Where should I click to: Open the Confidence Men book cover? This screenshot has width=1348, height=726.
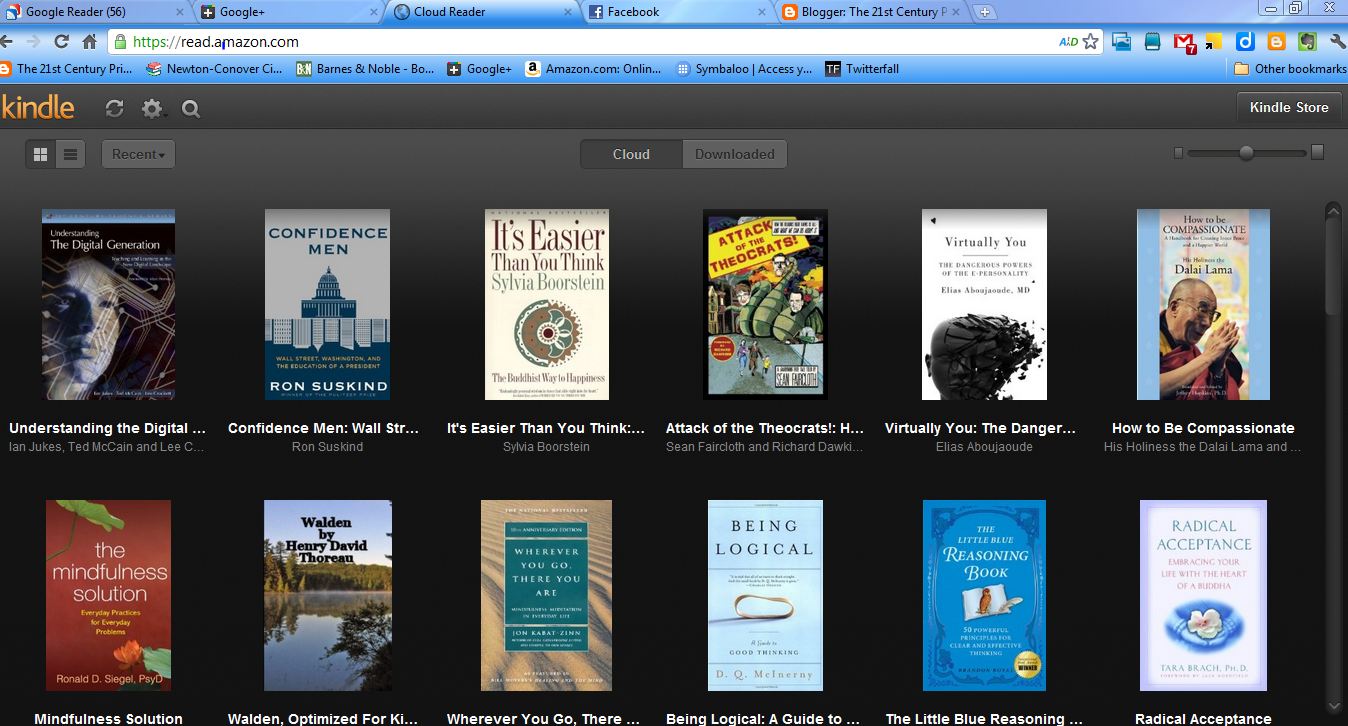click(327, 304)
